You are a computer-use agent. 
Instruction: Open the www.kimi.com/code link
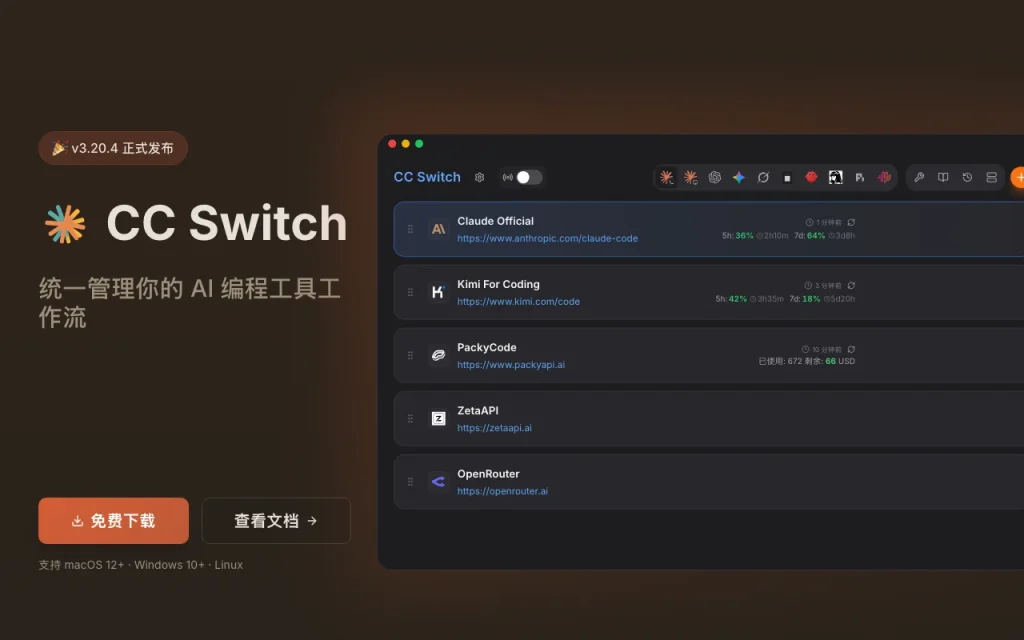pos(519,302)
